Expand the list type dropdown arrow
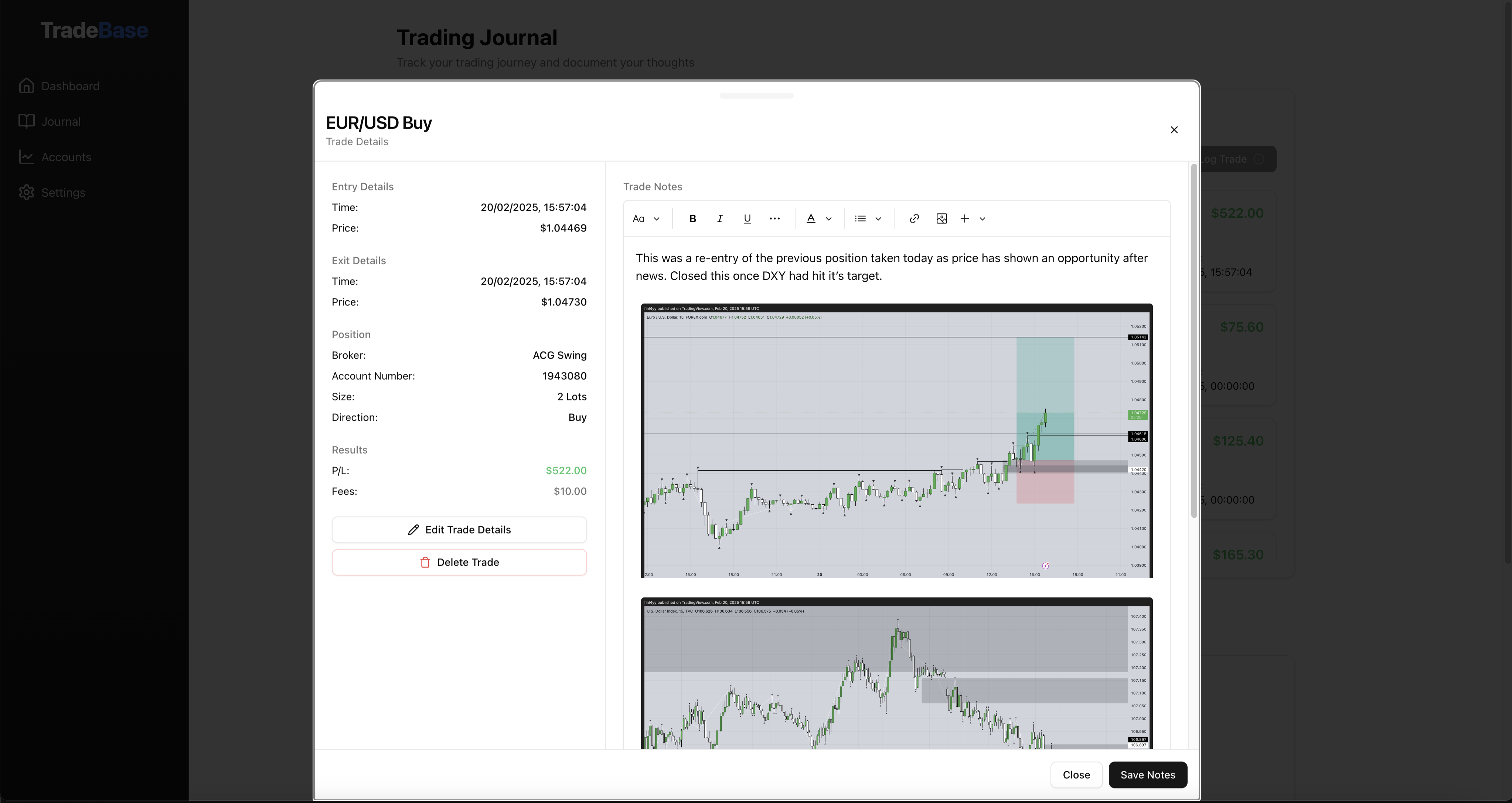1512x803 pixels. click(878, 219)
